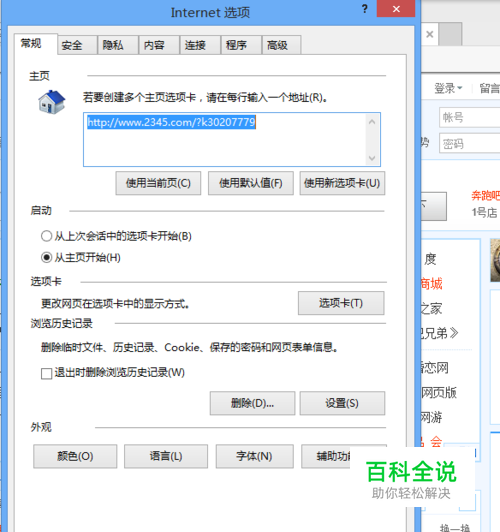
Task: Open the 登录 dropdown in browser window
Action: [x=448, y=88]
